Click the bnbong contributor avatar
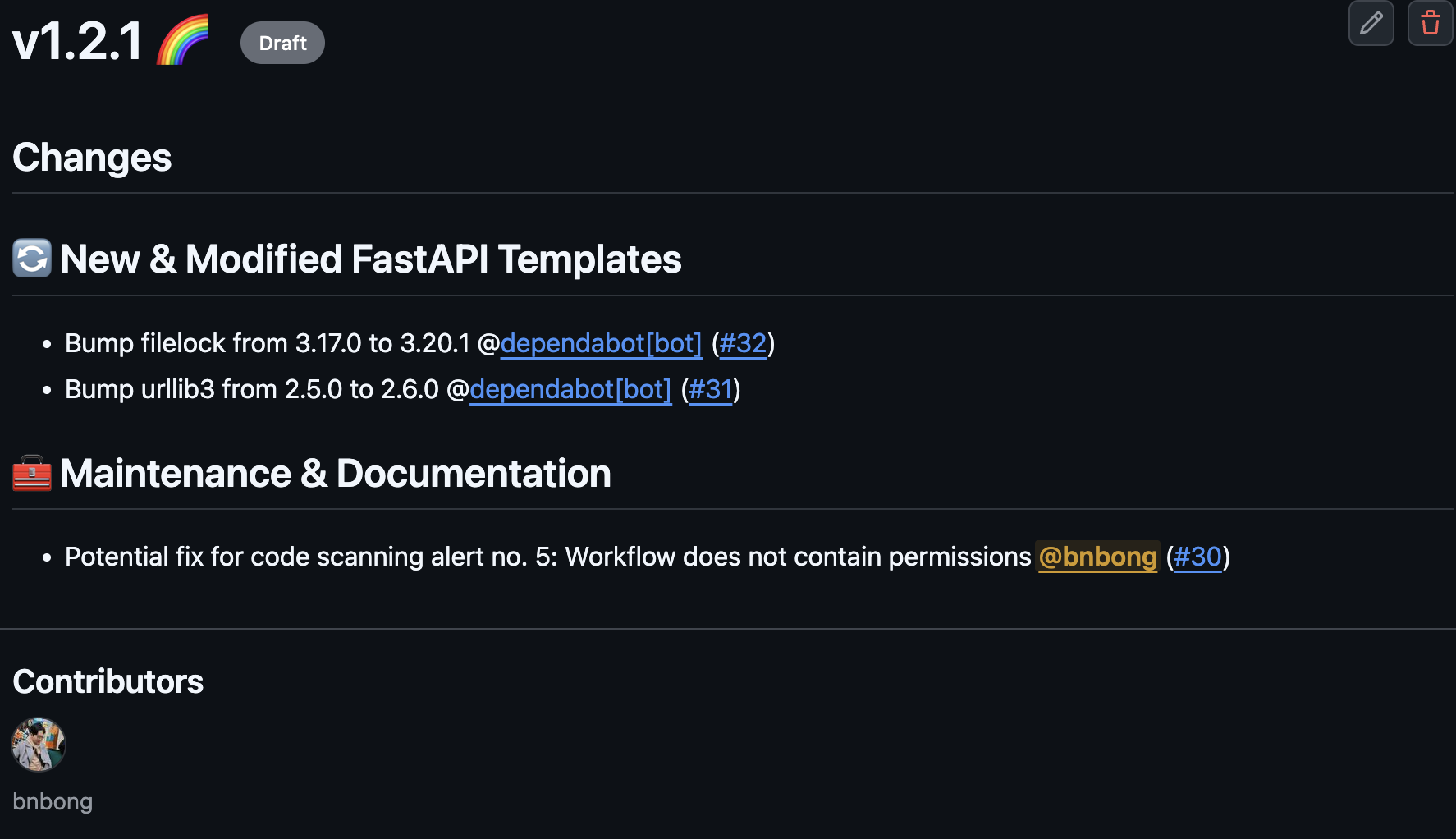 coord(39,745)
